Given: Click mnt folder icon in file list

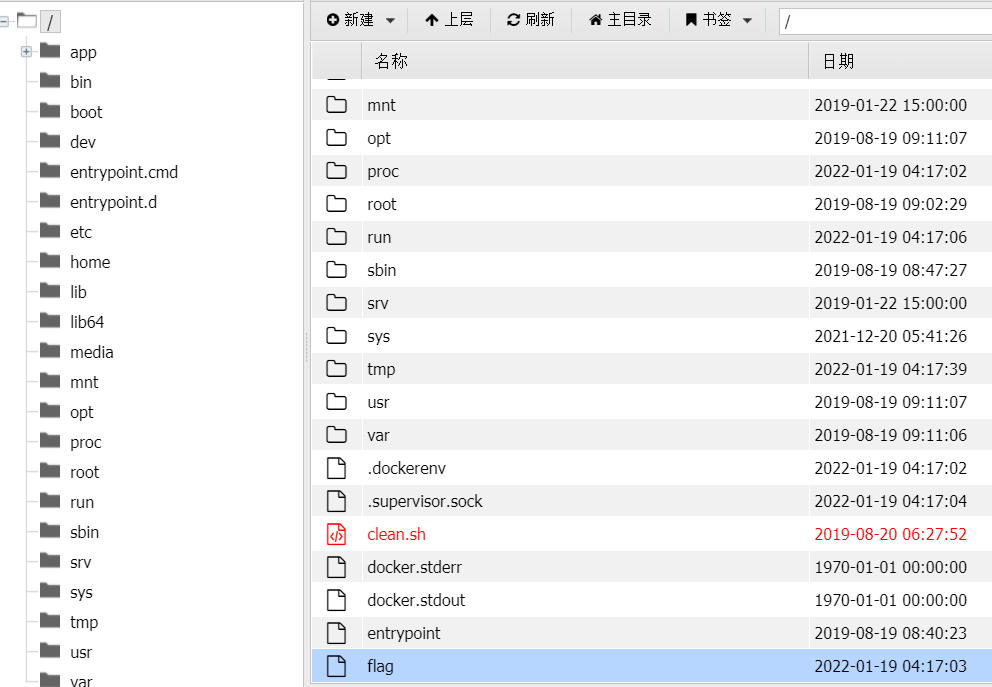Looking at the screenshot, I should 337,104.
